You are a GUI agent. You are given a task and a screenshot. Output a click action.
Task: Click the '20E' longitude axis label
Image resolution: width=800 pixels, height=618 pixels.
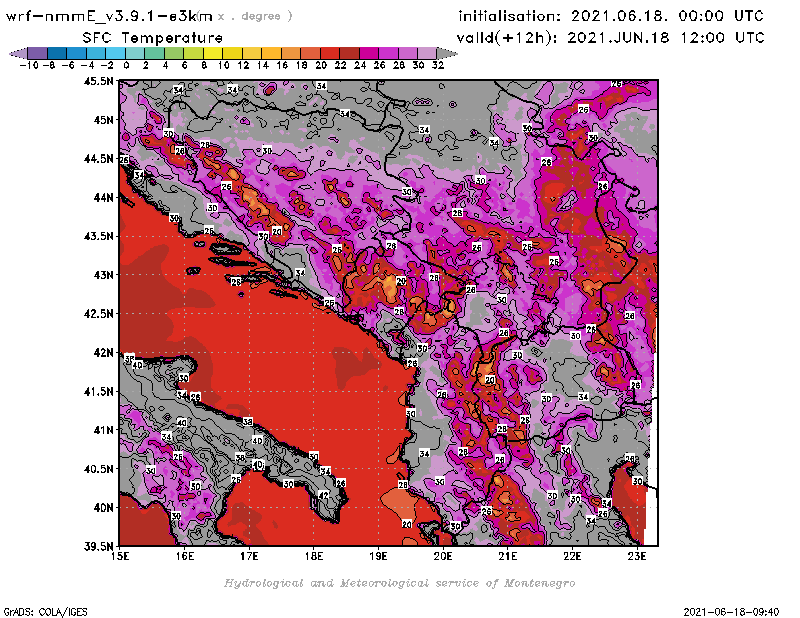point(443,556)
